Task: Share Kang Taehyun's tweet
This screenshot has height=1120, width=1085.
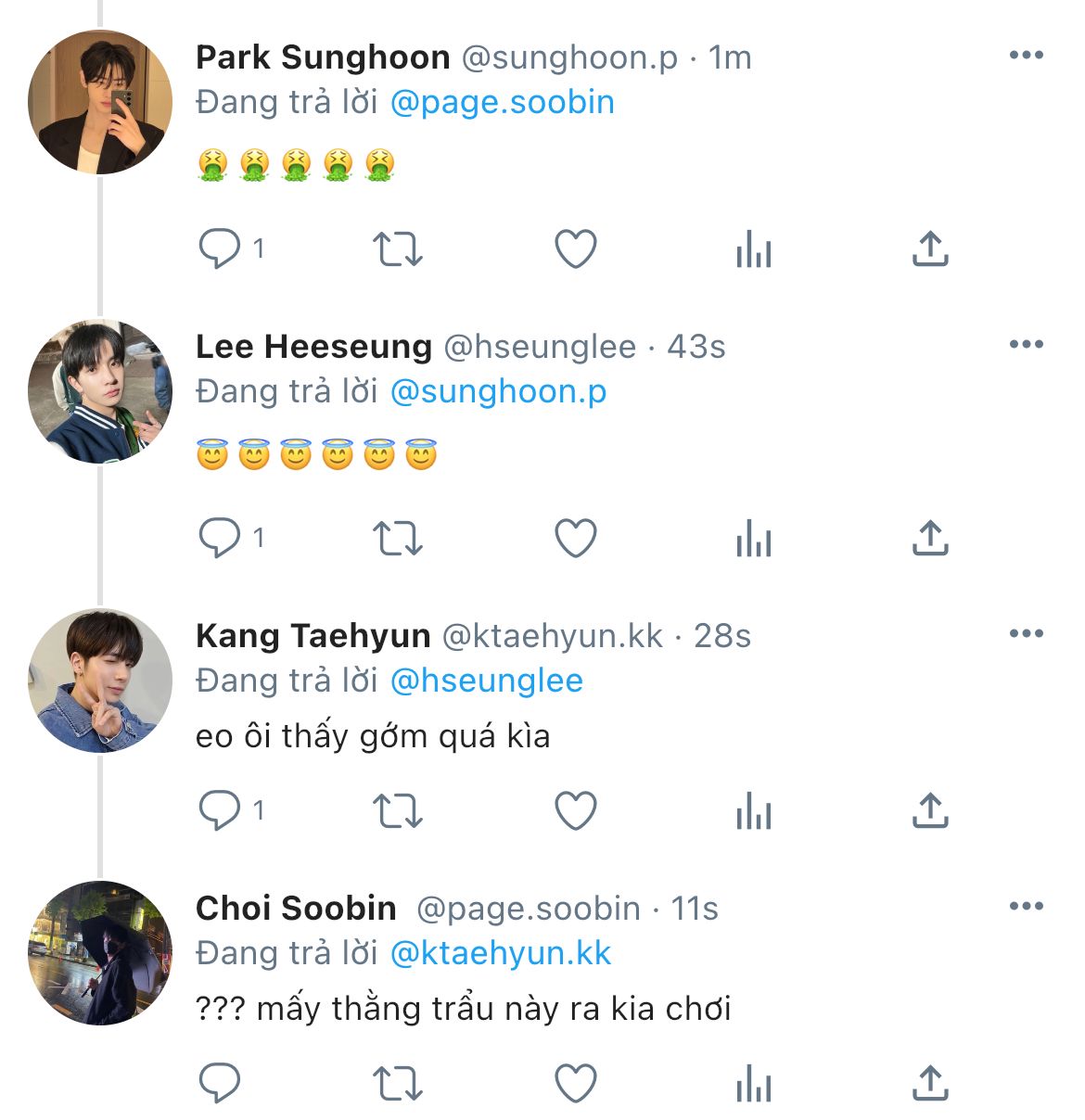Action: pyautogui.click(x=930, y=810)
